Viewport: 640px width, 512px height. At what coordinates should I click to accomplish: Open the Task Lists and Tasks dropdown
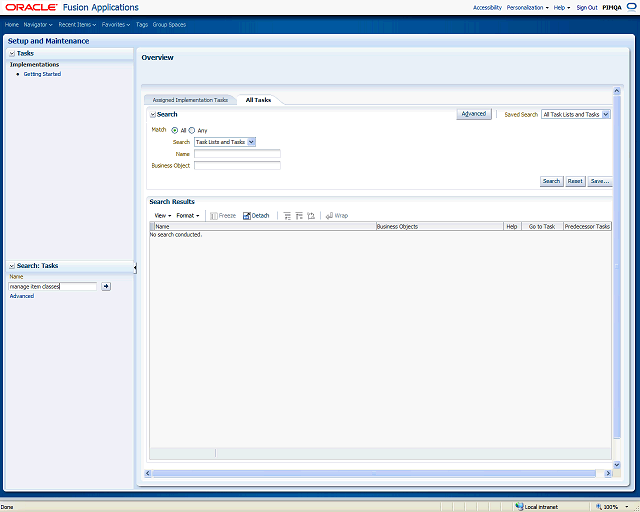[x=251, y=142]
